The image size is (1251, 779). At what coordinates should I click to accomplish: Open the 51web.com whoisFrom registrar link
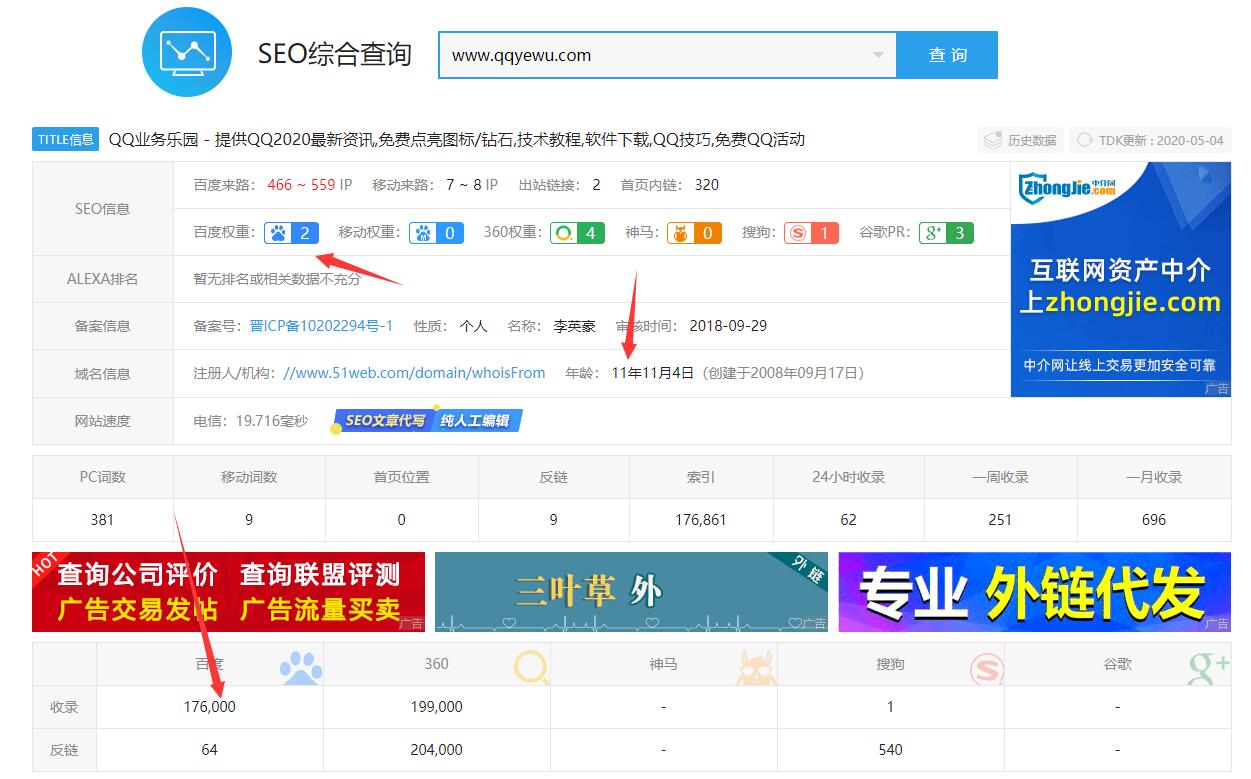pyautogui.click(x=414, y=373)
